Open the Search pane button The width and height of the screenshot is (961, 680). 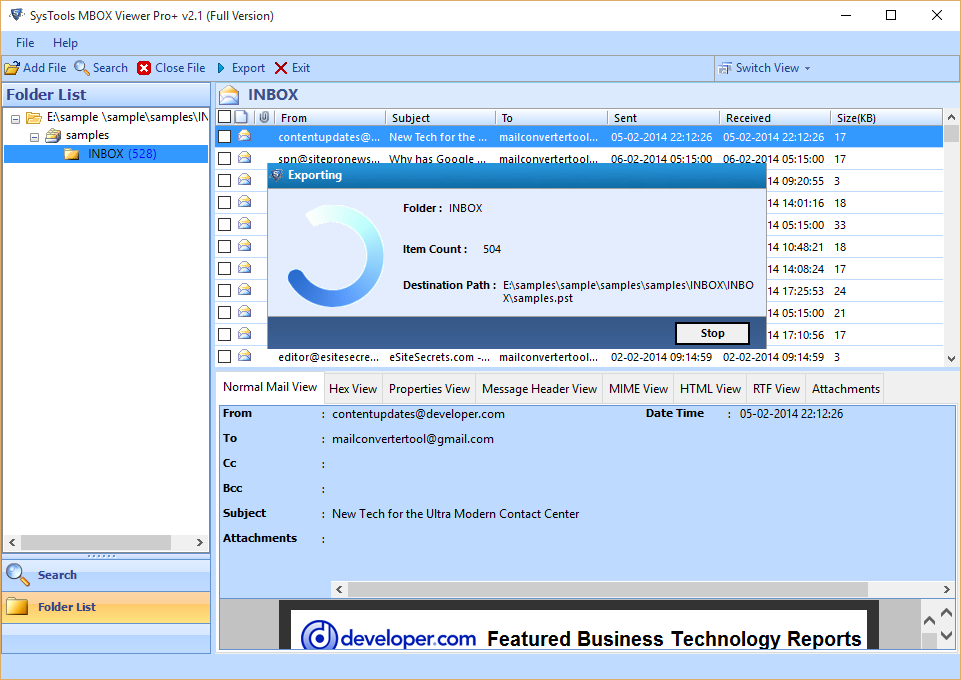point(106,575)
